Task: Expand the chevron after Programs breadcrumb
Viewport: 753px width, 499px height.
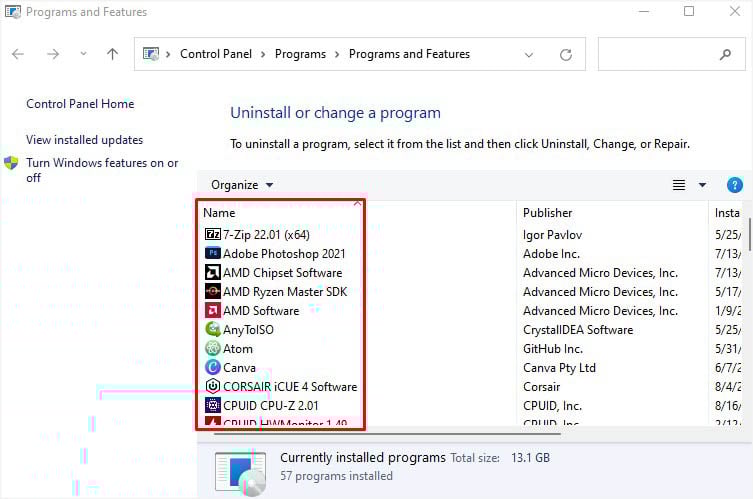Action: pos(337,54)
